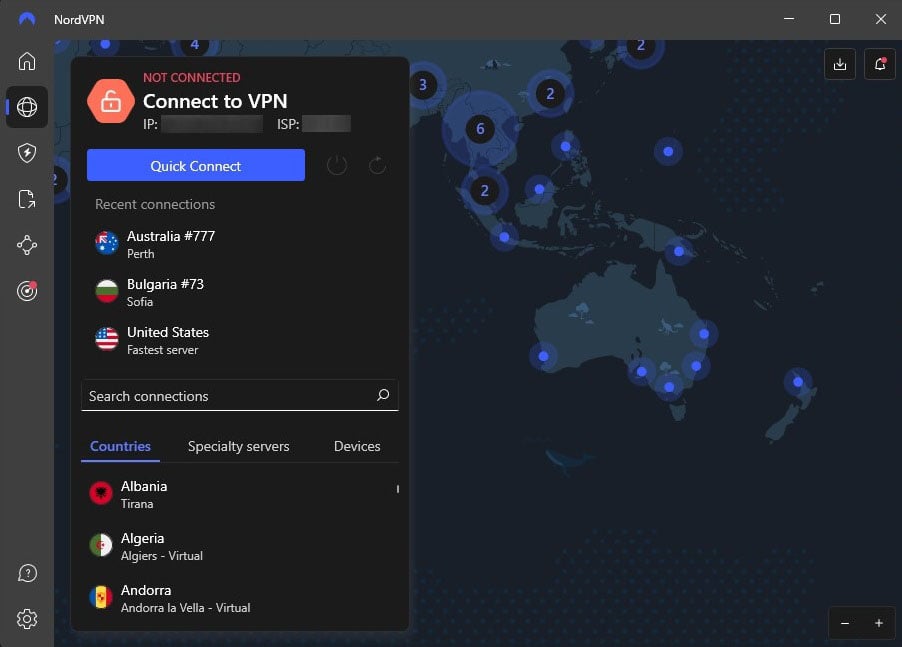Click the Melbourne server dot
Screen dimensions: 902x647
(x=669, y=387)
